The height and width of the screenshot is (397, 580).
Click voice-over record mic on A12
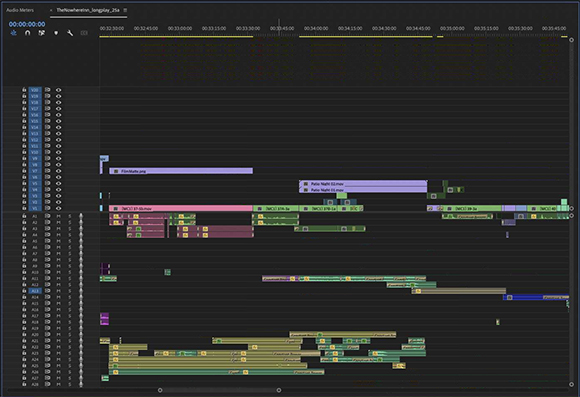point(81,285)
